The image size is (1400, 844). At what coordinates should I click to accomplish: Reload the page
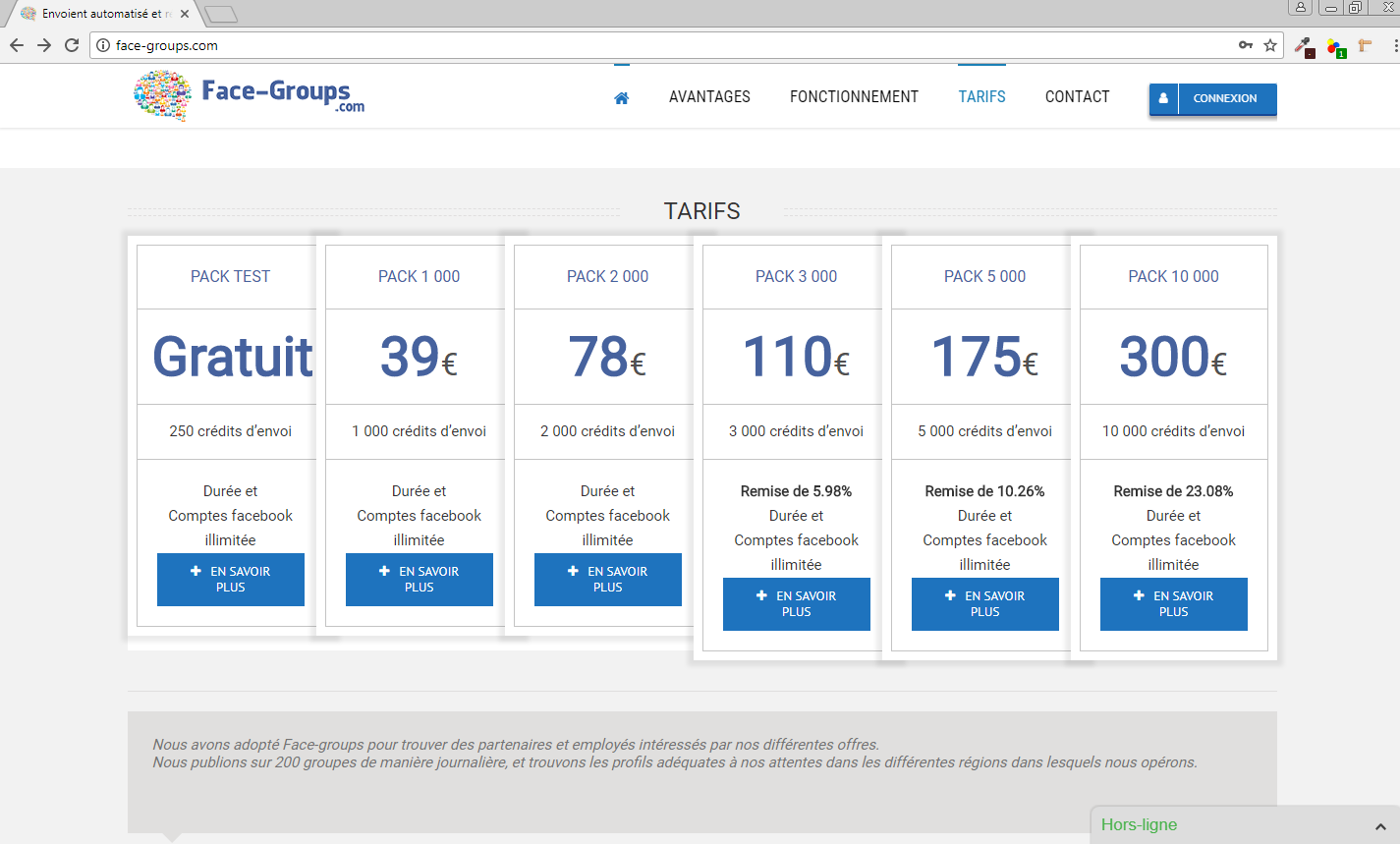pos(72,45)
